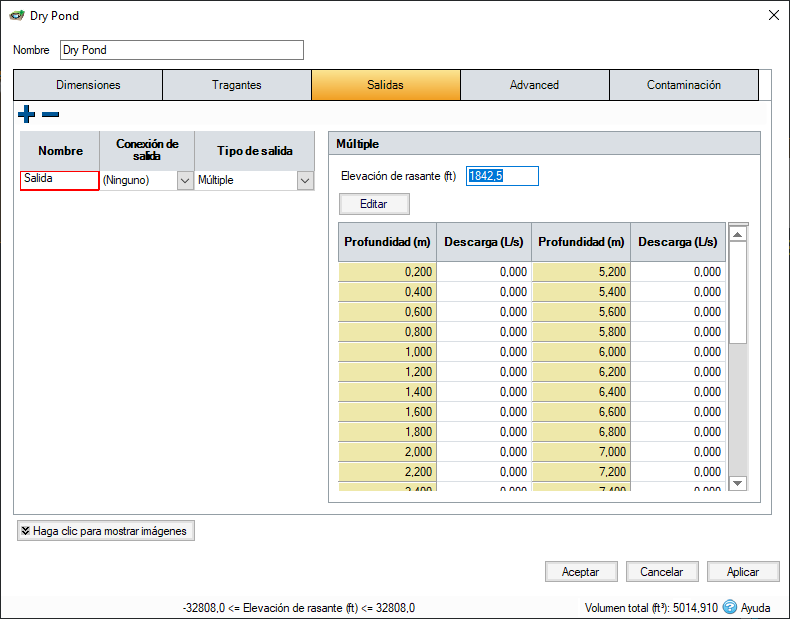
Task: Select the Profundidad cell 6,600
Action: coord(581,412)
